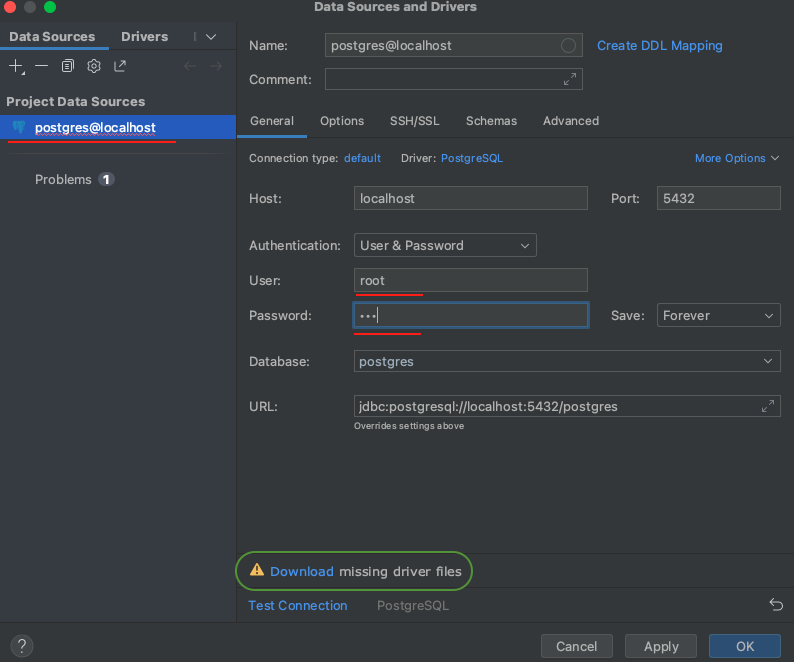Expand the Comment field editor
The image size is (794, 662).
coord(570,80)
